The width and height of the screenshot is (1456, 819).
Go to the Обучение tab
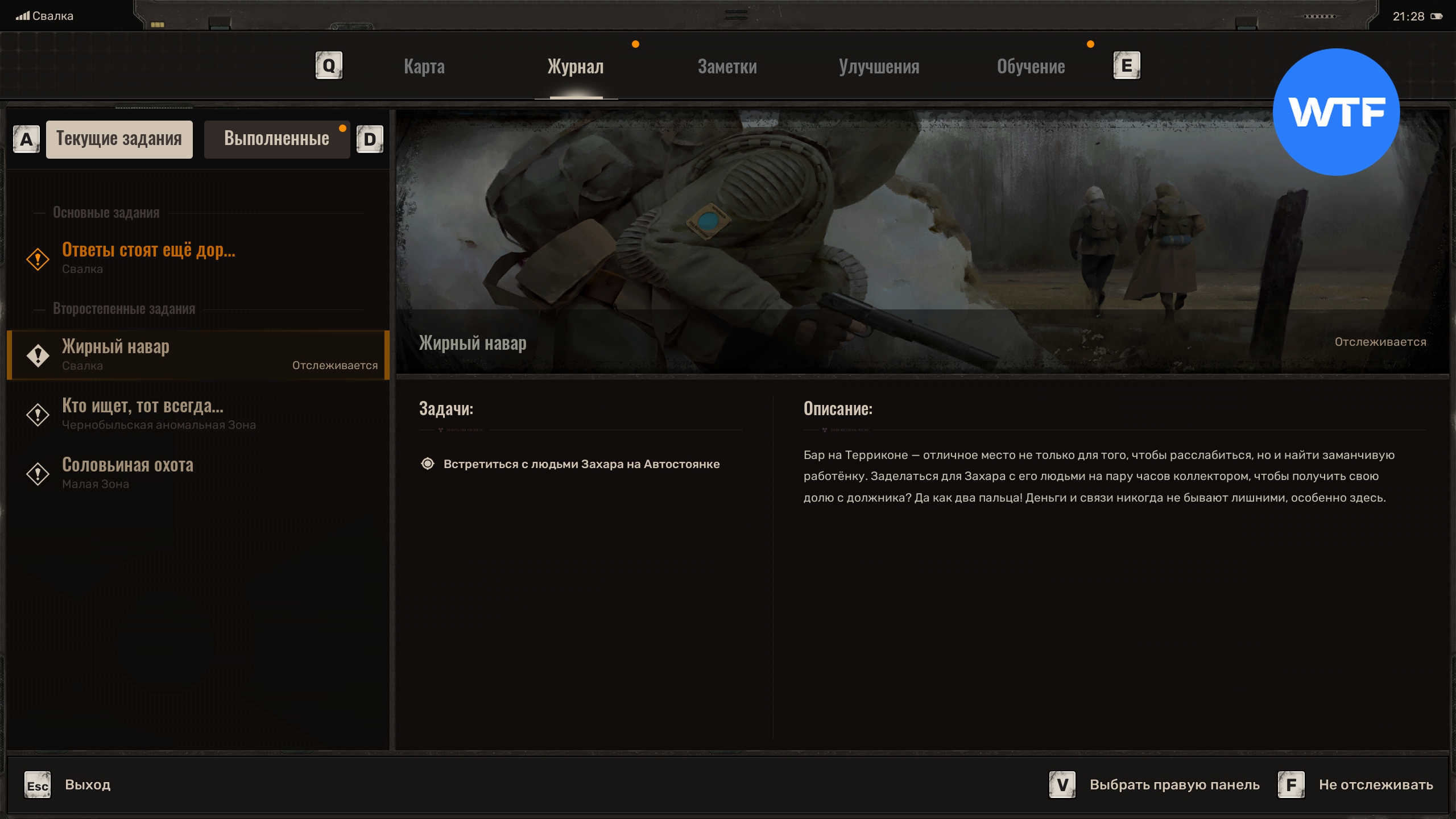pyautogui.click(x=1031, y=67)
